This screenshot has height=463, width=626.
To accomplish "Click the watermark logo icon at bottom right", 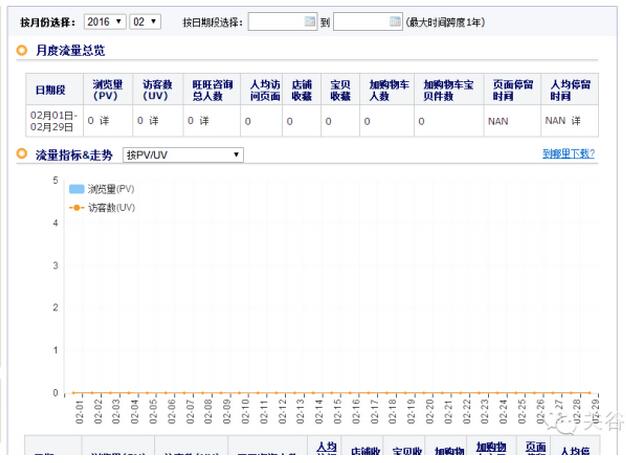I will pyautogui.click(x=569, y=425).
